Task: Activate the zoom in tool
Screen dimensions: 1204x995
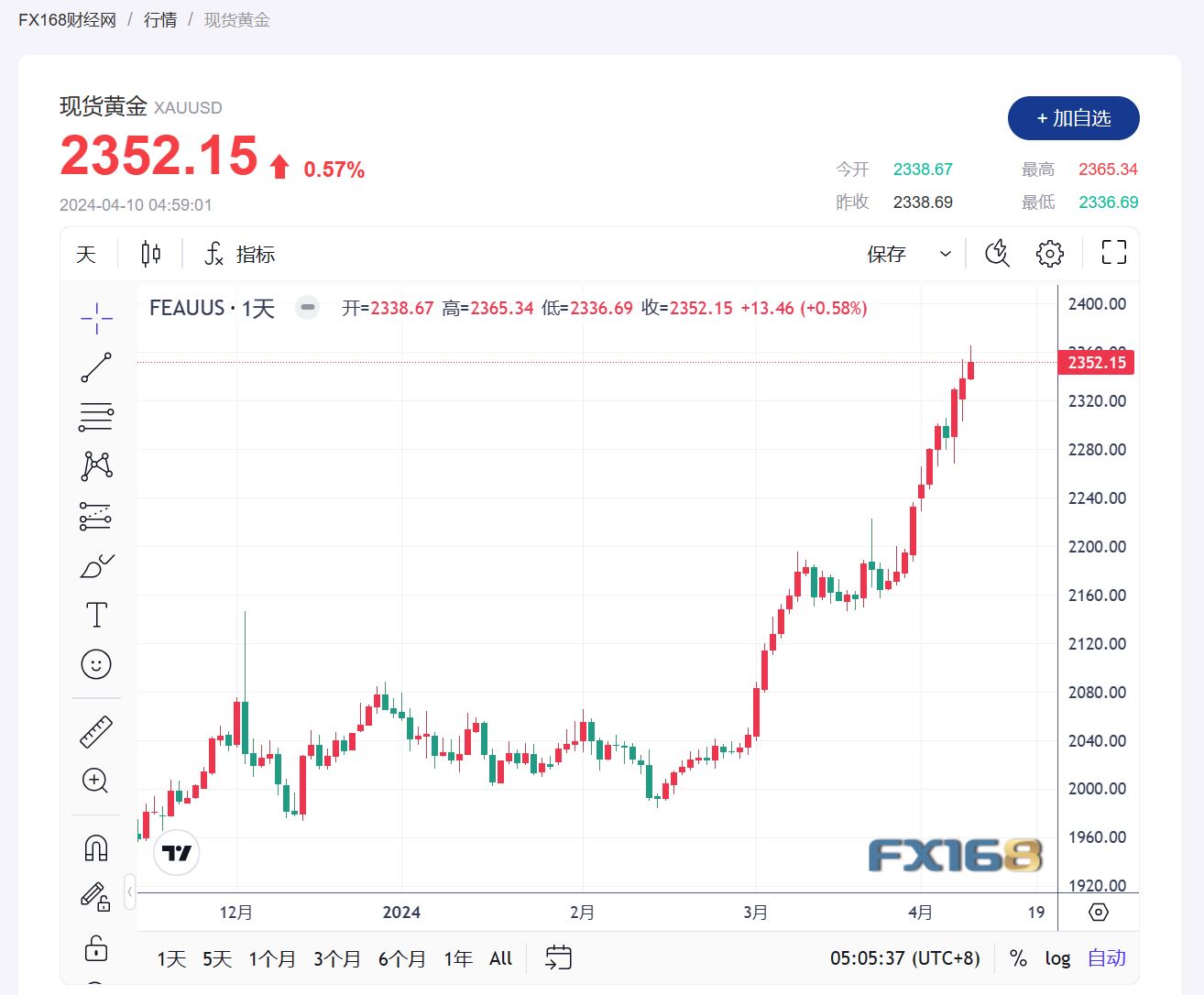Action: [96, 781]
